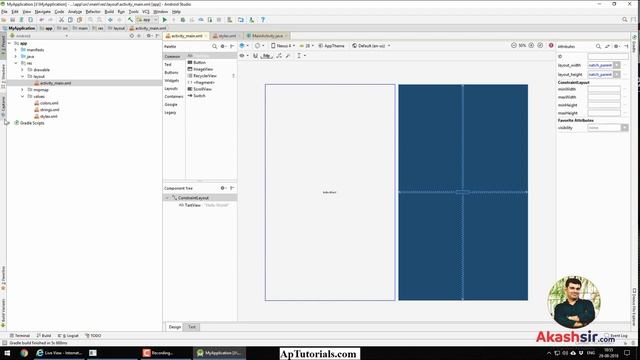Viewport: 640px width, 360px height.
Task: Switch to MainActivity.java editor tab
Action: pos(267,36)
